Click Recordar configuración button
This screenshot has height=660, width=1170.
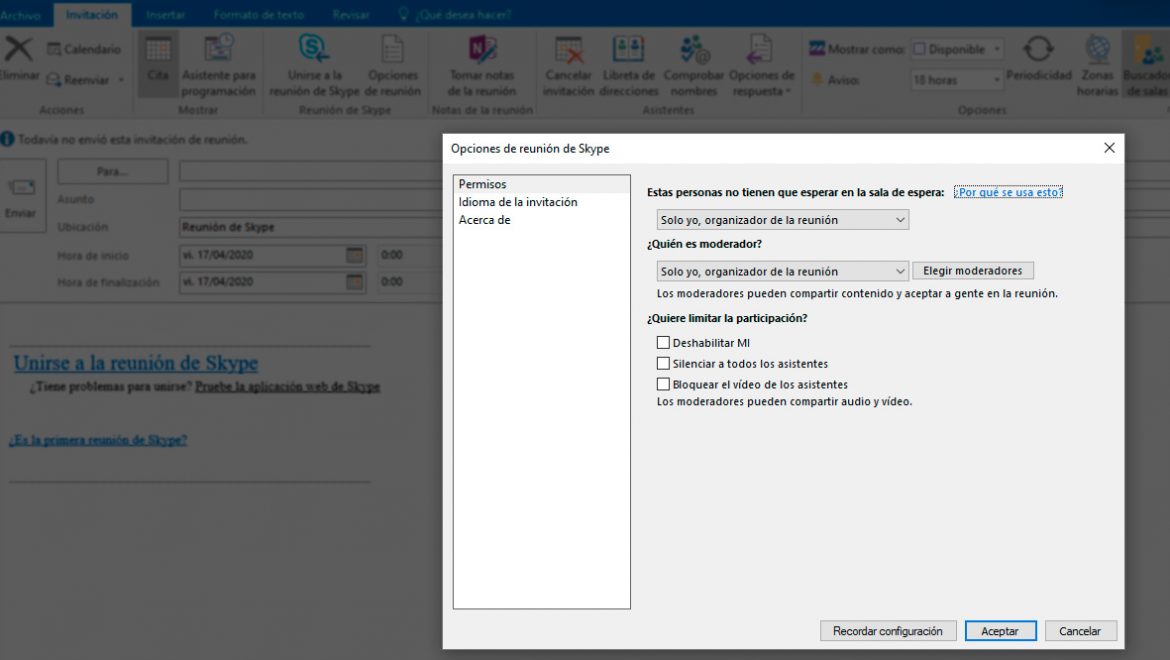[x=888, y=631]
